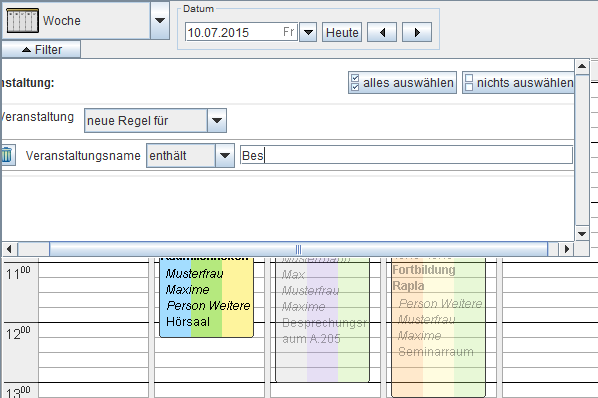Click alles auswählen button
Image resolution: width=598 pixels, height=398 pixels.
pos(402,82)
